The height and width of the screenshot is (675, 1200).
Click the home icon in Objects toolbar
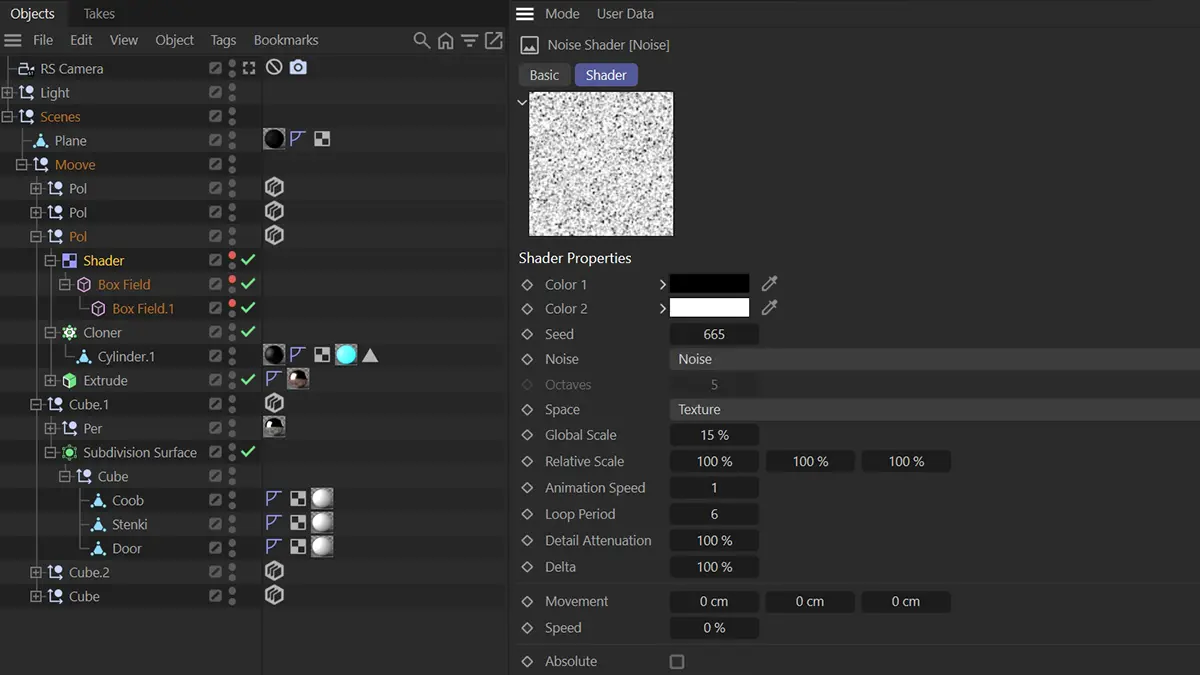446,41
